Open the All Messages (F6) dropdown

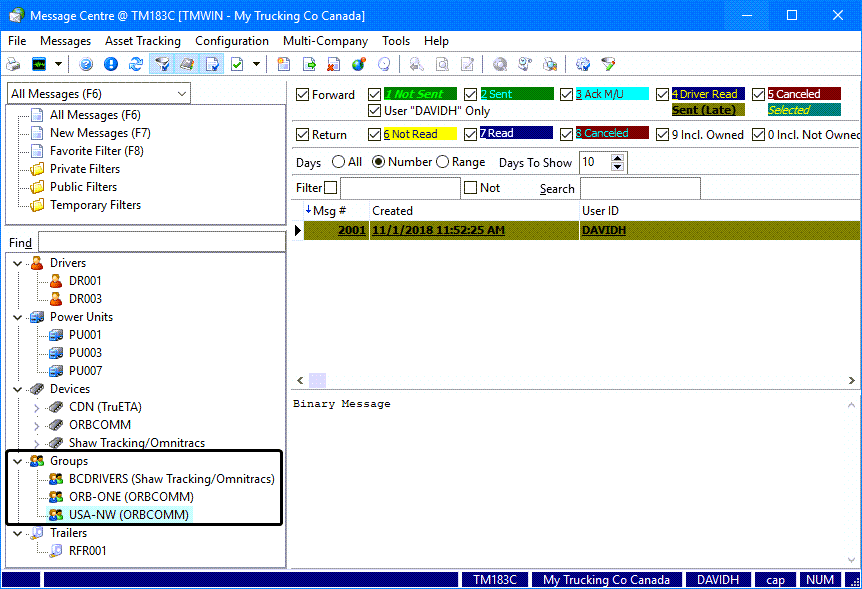181,93
